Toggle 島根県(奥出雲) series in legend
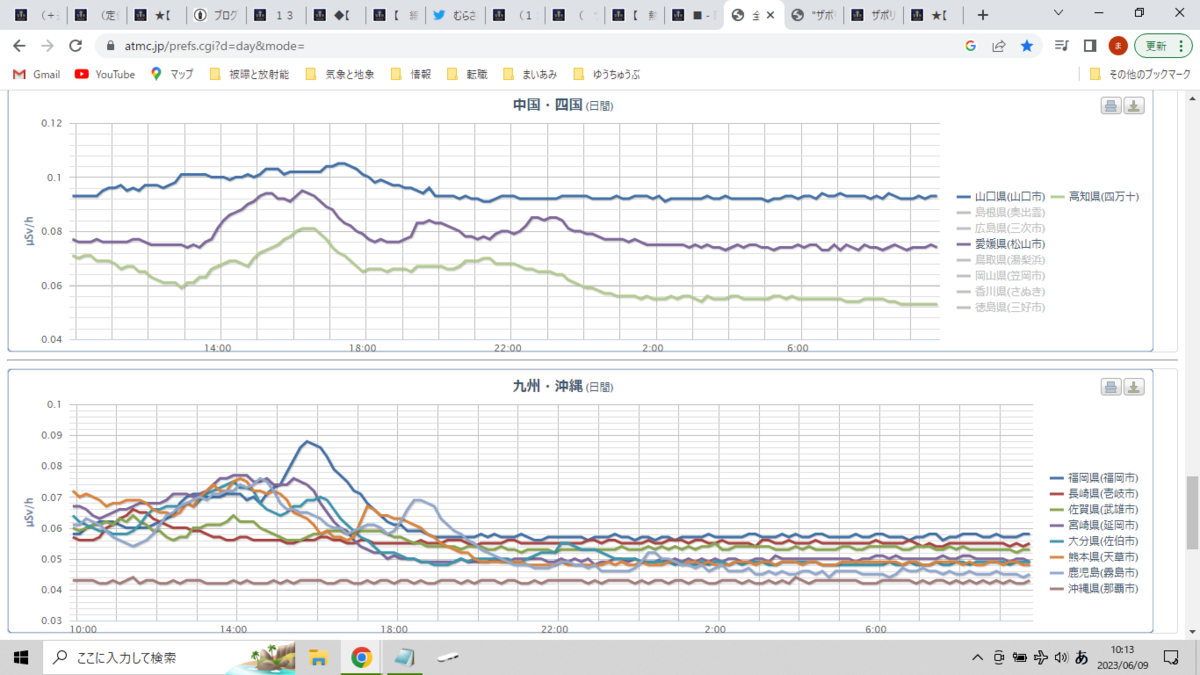 1001,212
